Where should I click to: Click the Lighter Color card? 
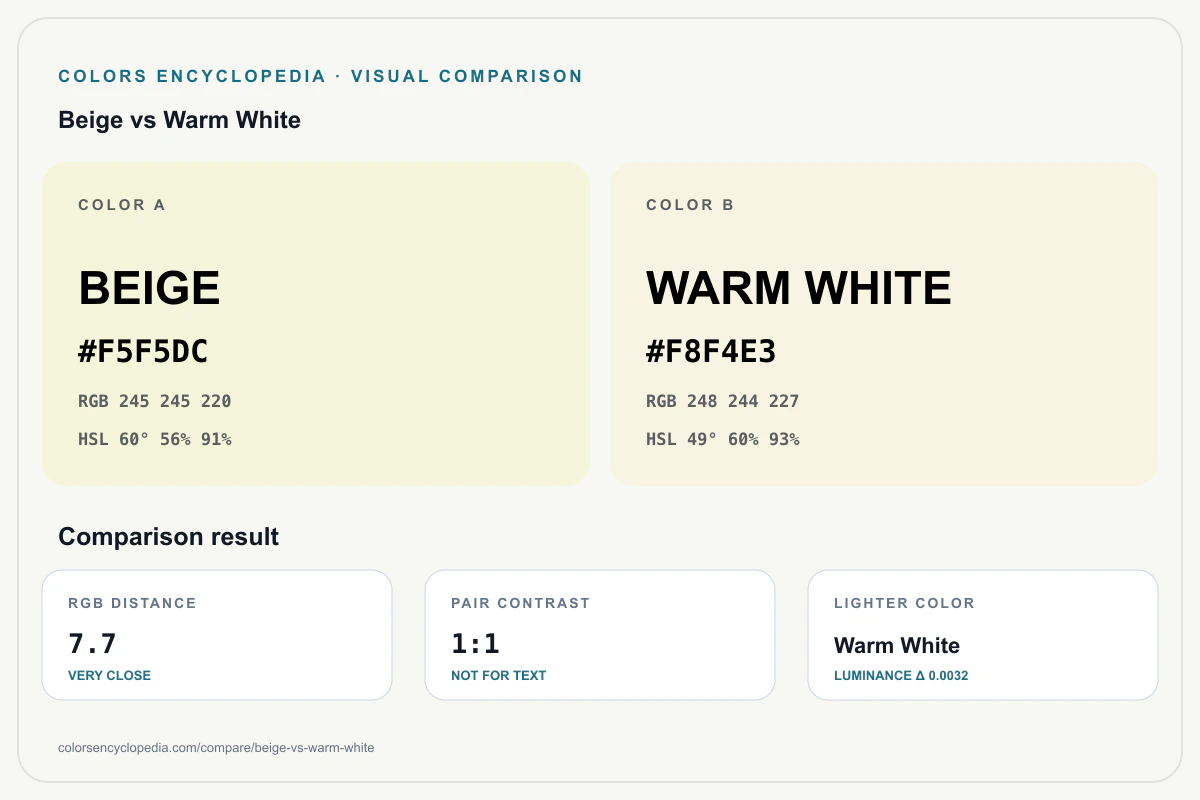[x=983, y=635]
